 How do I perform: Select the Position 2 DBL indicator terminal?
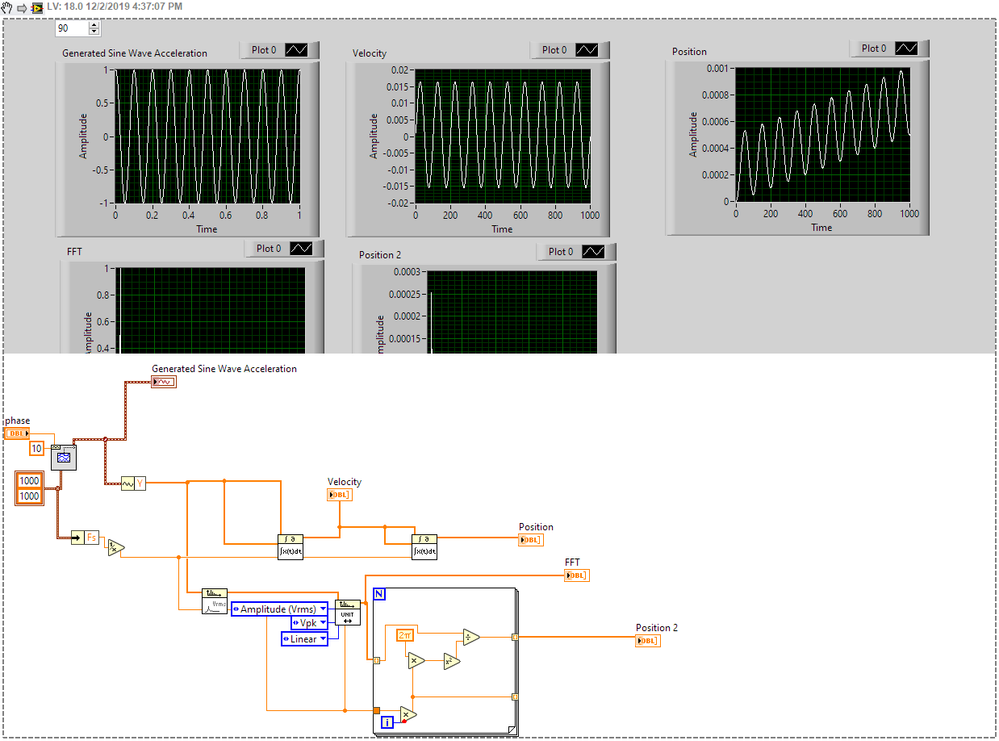(647, 640)
